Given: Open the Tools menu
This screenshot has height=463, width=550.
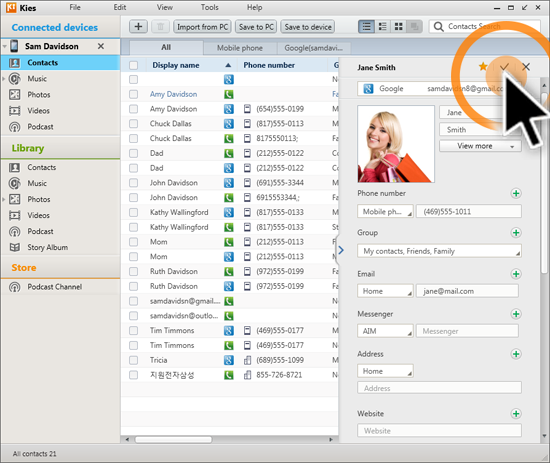Looking at the screenshot, I should point(209,7).
